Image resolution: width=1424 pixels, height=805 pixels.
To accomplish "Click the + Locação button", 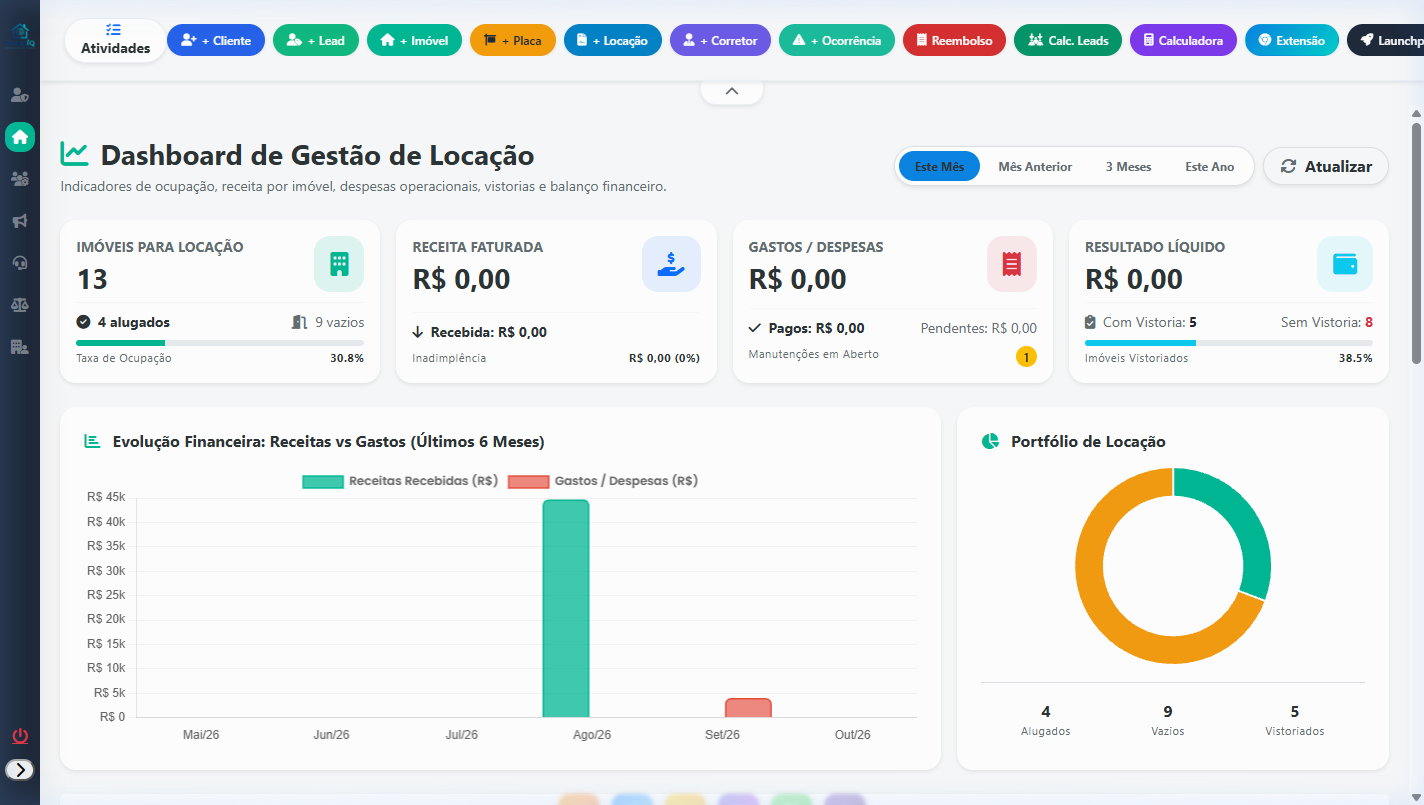I will (x=613, y=40).
